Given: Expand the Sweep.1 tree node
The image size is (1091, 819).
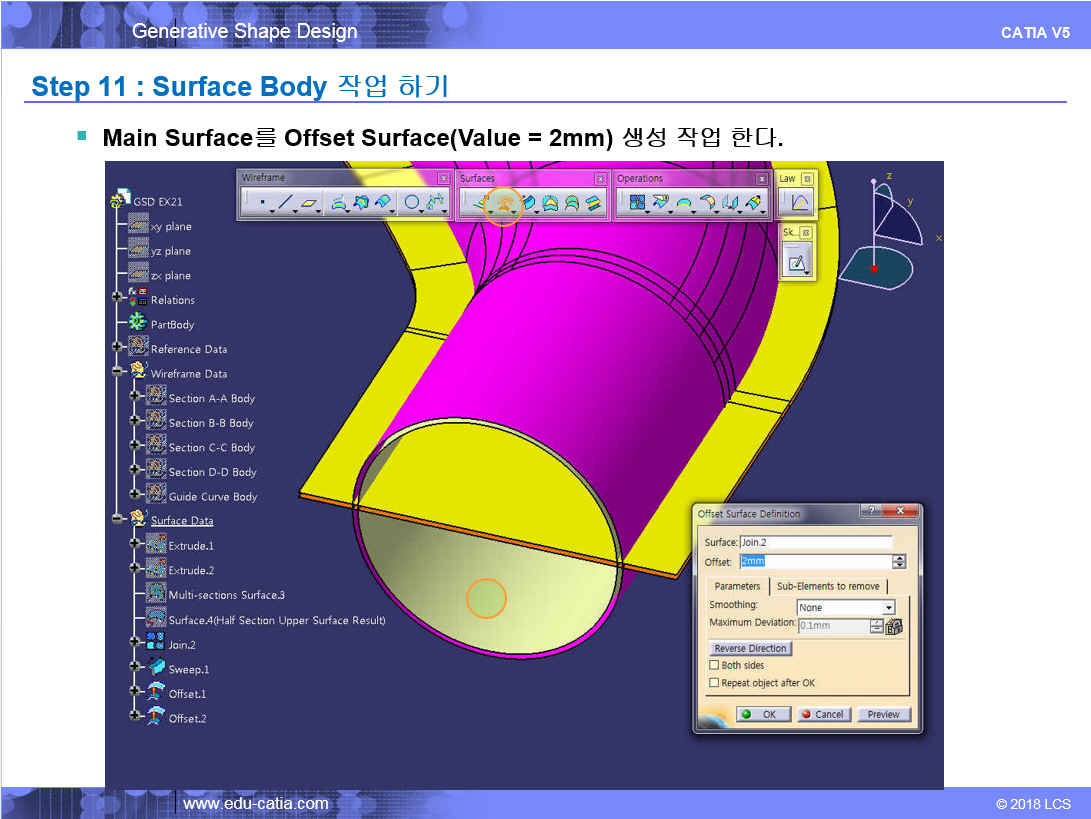Looking at the screenshot, I should pyautogui.click(x=133, y=668).
